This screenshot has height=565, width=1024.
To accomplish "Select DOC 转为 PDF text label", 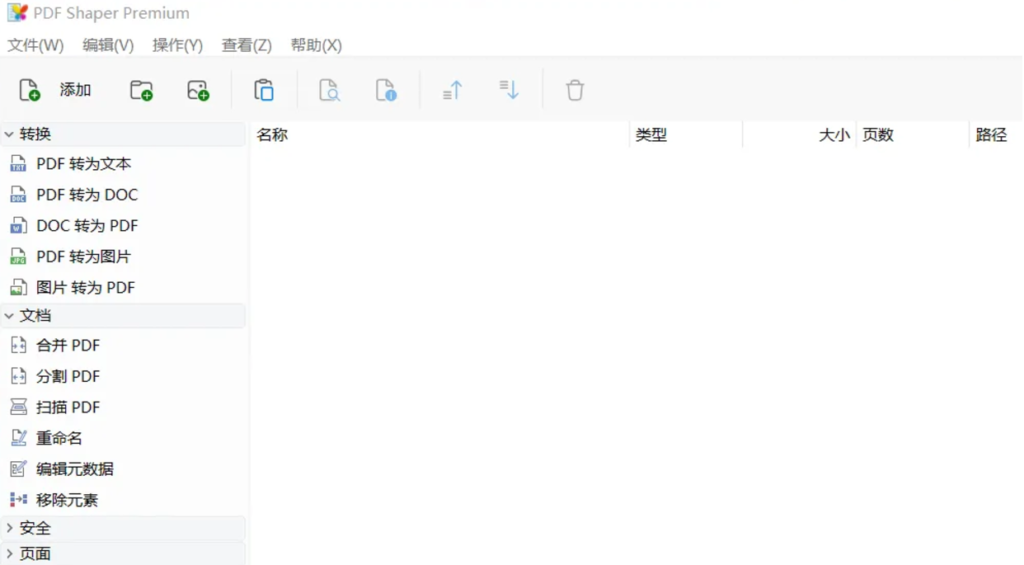I will click(87, 225).
